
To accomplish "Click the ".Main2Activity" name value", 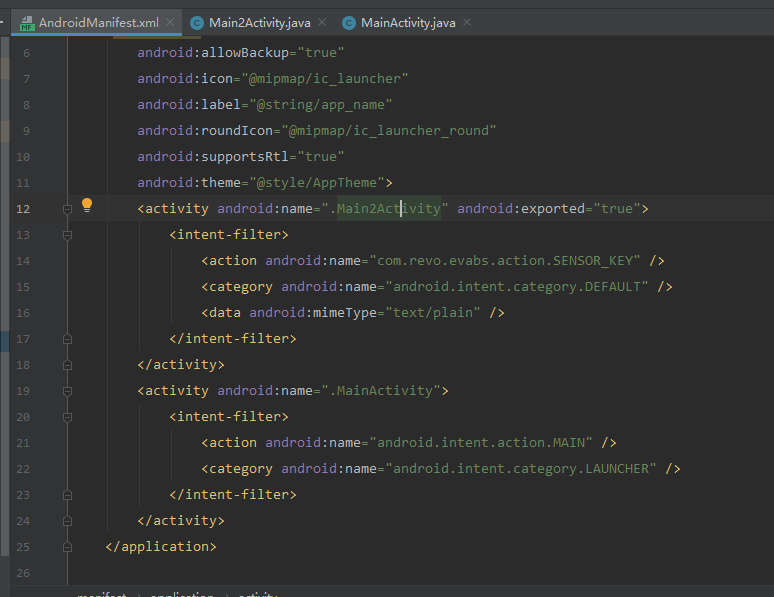I will (x=385, y=209).
